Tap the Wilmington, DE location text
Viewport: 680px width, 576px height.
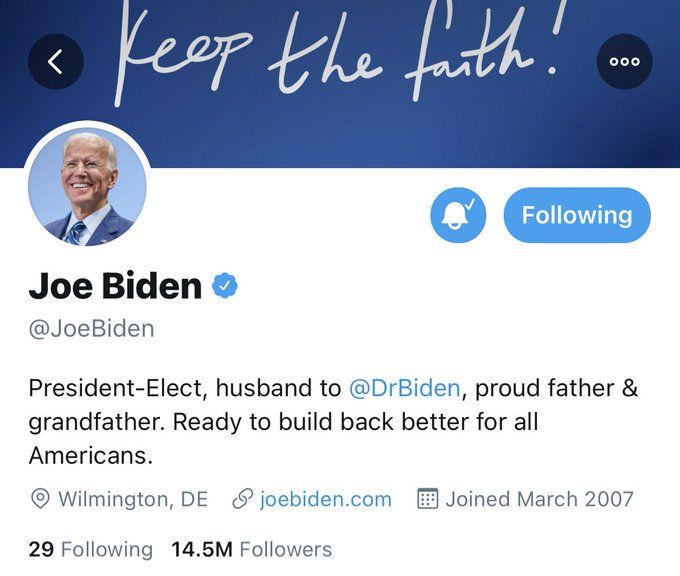click(133, 499)
